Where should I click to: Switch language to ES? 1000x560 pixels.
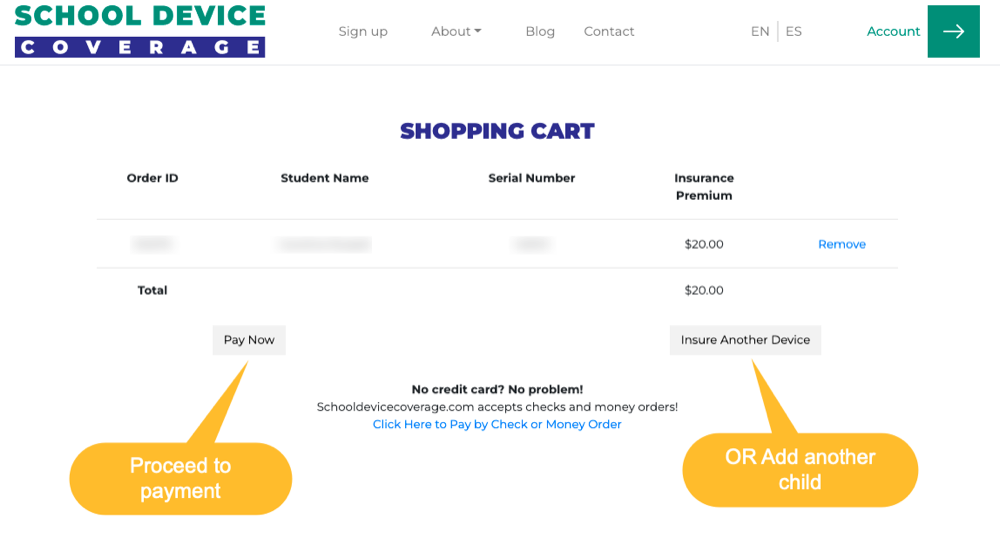(x=794, y=31)
